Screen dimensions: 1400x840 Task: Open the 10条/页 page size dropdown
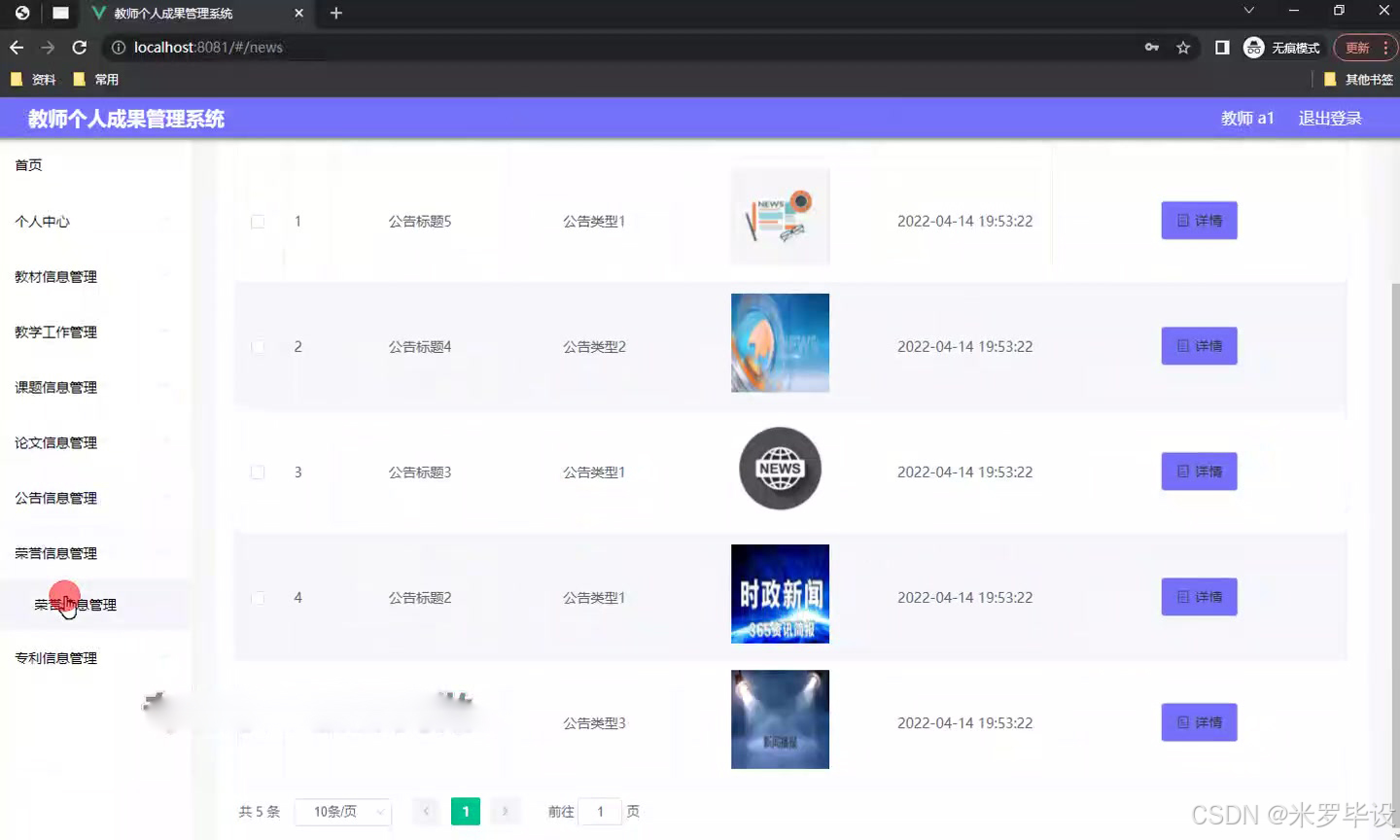click(342, 811)
